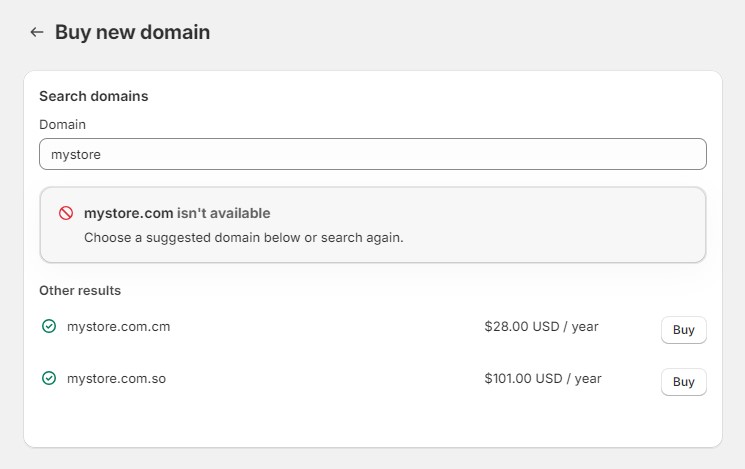Click the "isn't available" message text
Viewport: 745px width, 469px height.
224,213
